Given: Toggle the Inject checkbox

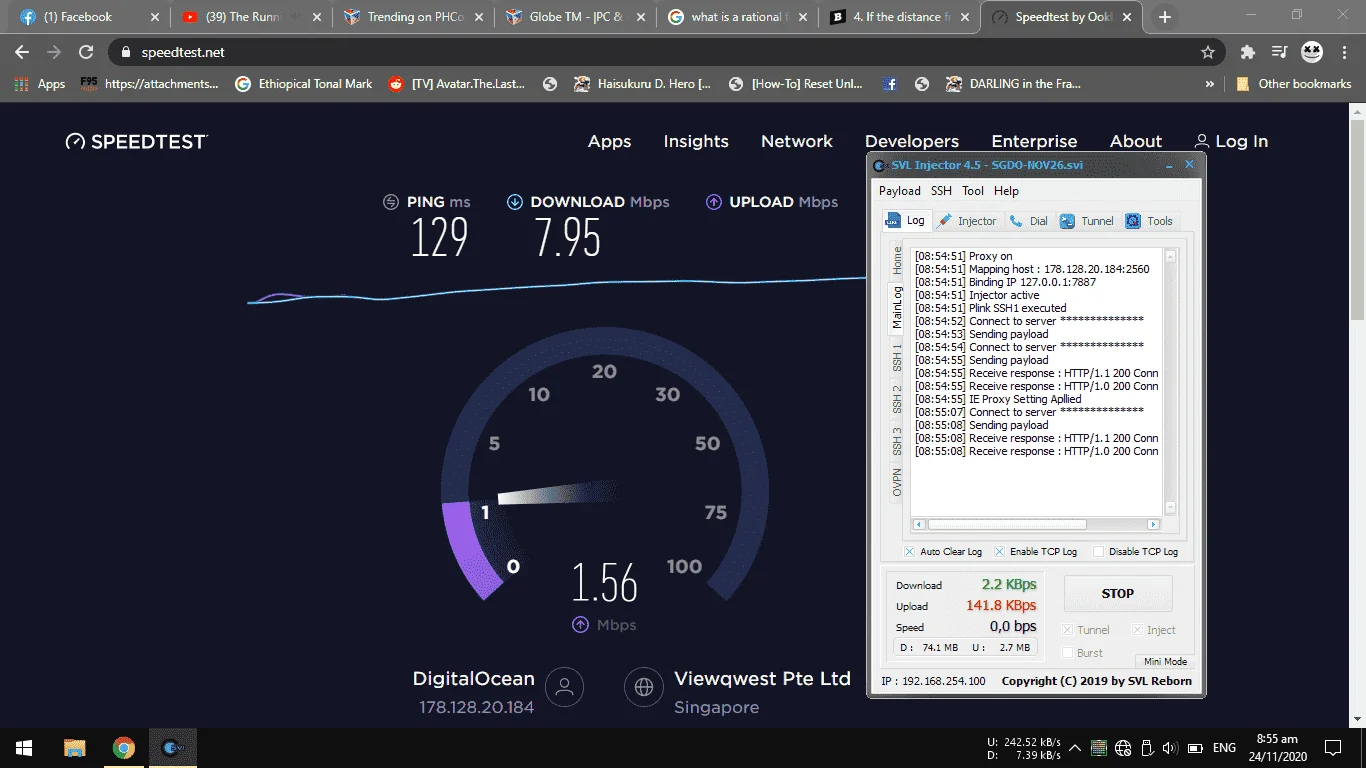Looking at the screenshot, I should [1138, 630].
